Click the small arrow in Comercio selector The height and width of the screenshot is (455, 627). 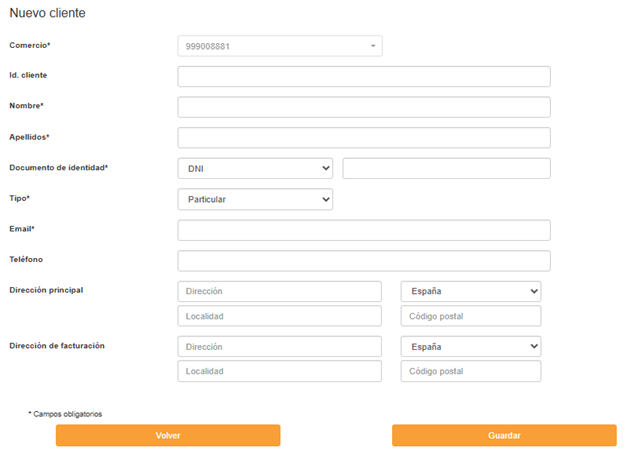tap(372, 46)
